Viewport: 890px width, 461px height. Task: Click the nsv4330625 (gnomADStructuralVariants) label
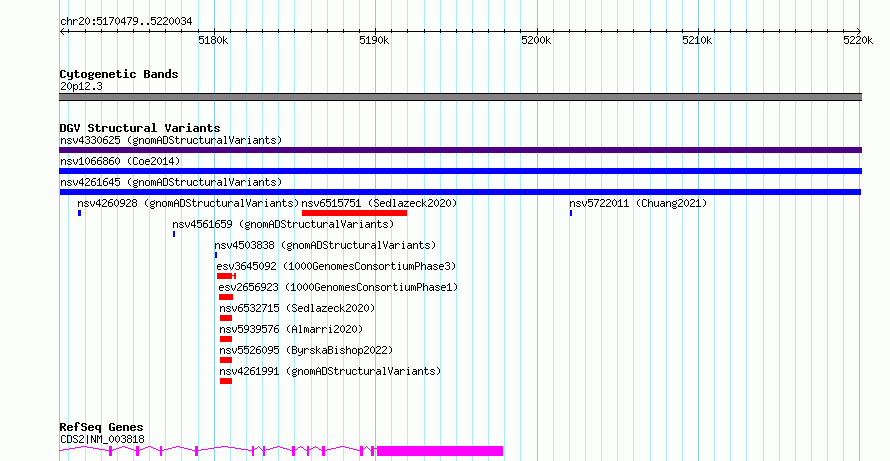(171, 140)
